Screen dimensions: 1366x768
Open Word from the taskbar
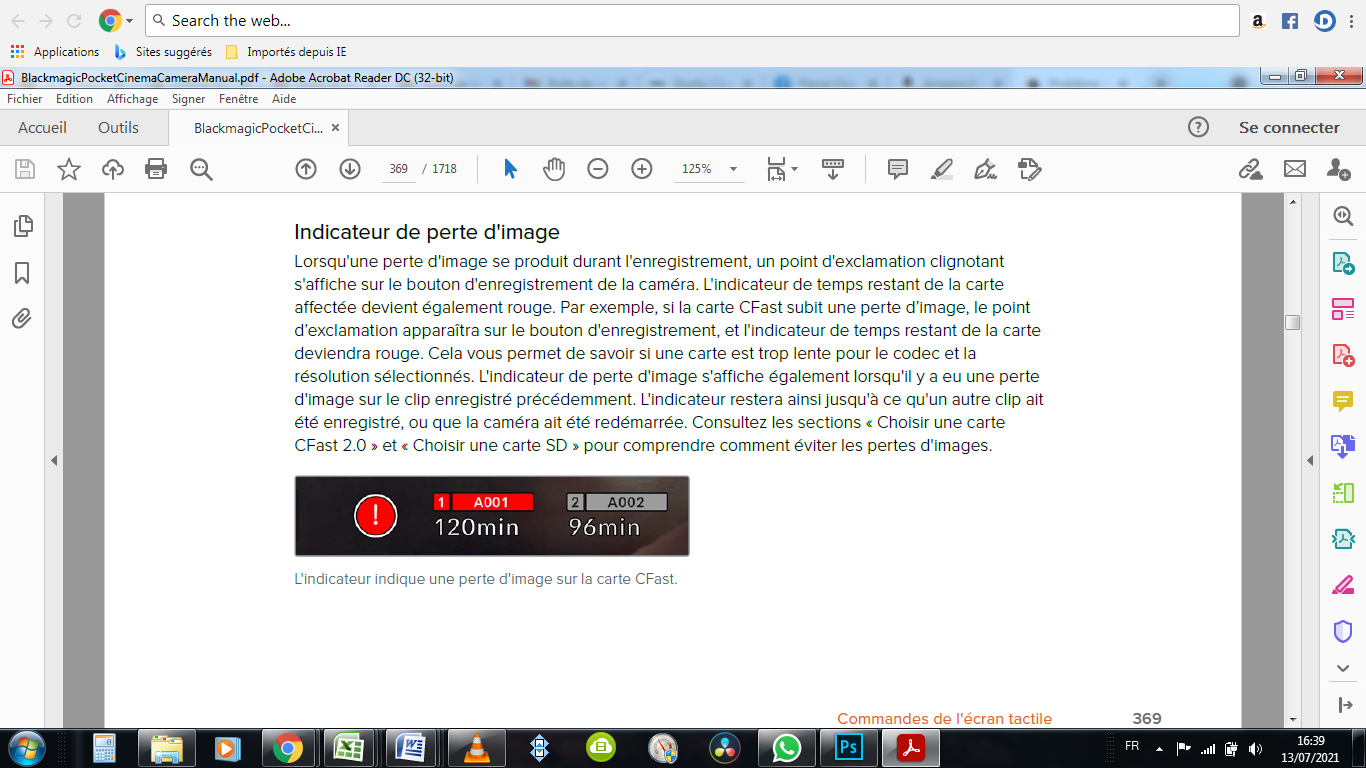(411, 747)
